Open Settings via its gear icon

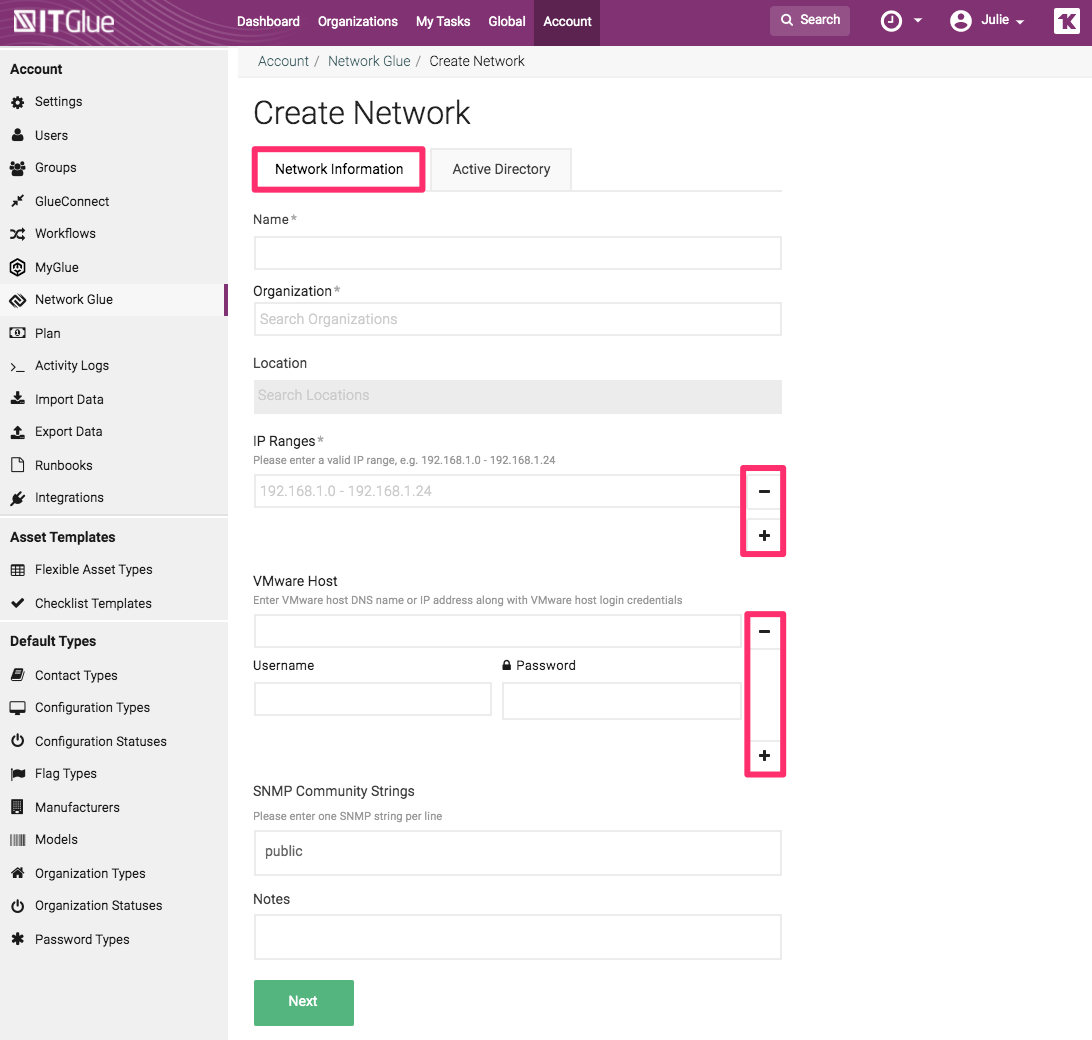17,102
